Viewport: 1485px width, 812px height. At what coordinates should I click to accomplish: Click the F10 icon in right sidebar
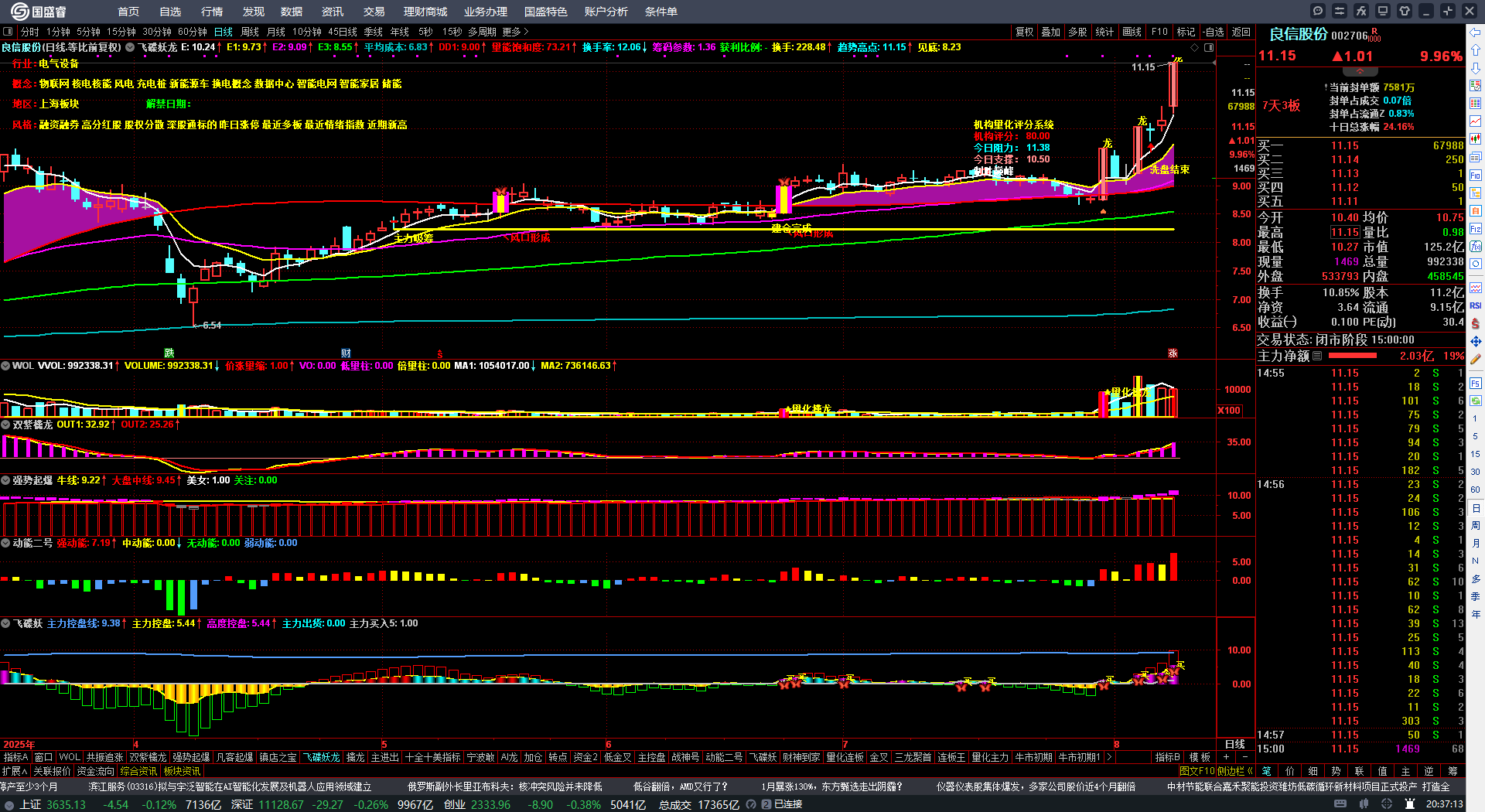click(x=1476, y=176)
